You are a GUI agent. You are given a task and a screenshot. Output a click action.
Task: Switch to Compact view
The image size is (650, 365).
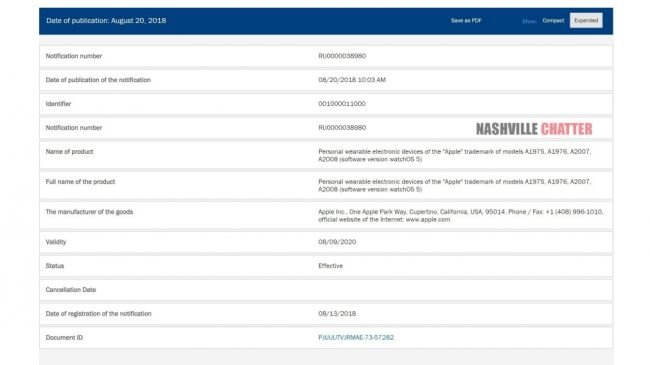[x=553, y=20]
